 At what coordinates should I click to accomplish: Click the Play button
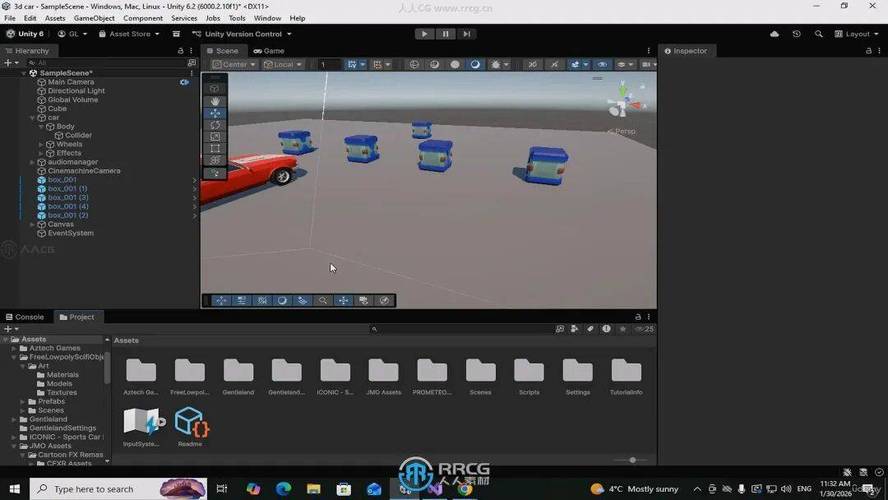[424, 34]
